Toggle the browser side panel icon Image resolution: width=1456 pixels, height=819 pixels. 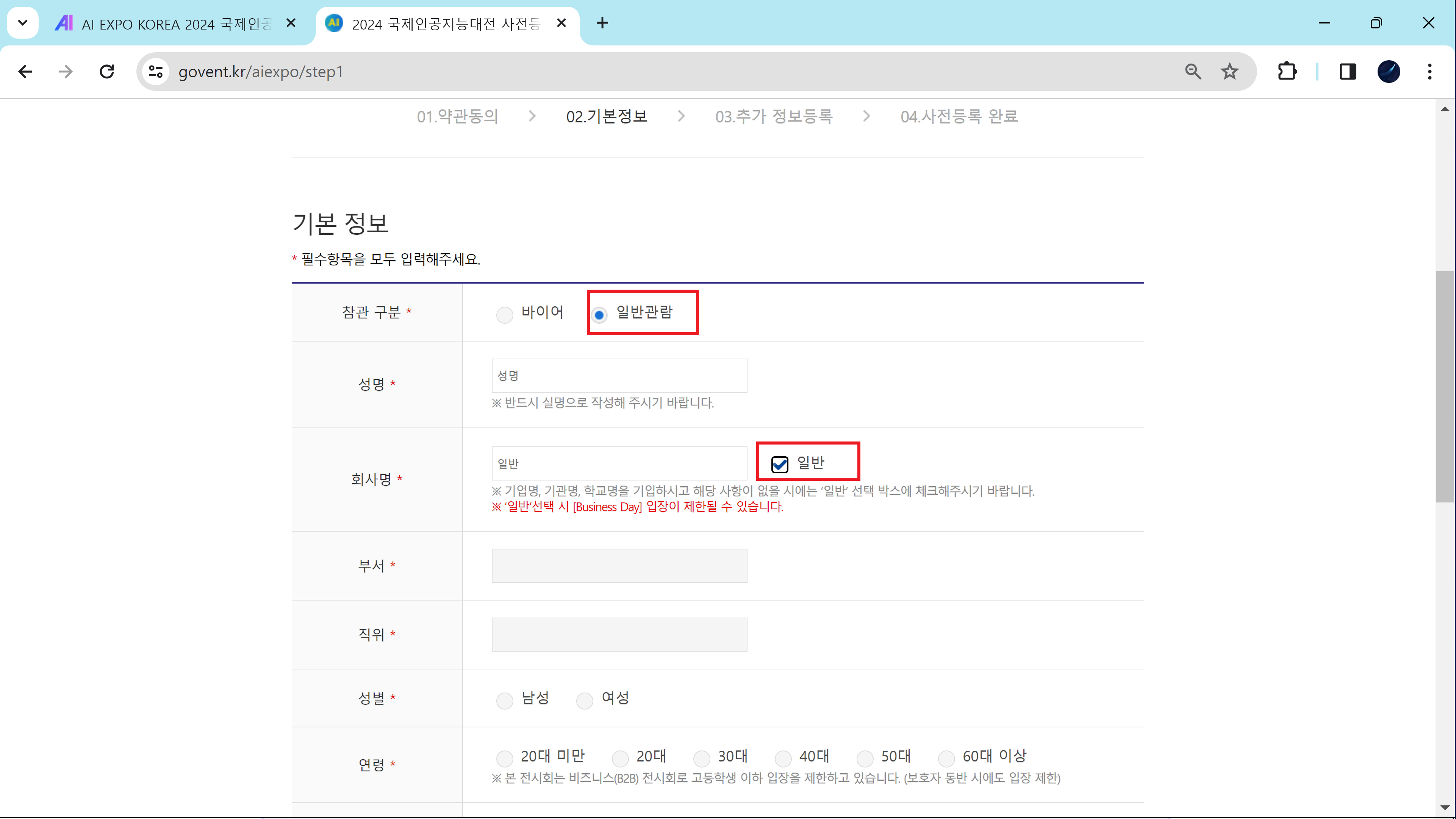click(x=1348, y=72)
